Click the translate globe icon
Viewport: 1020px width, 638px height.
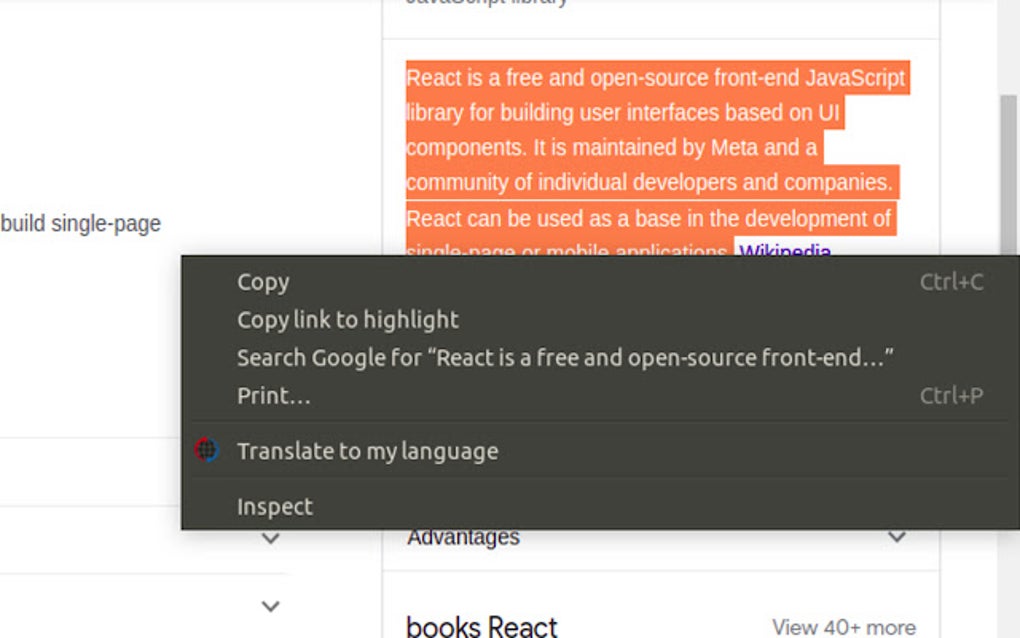click(x=206, y=450)
